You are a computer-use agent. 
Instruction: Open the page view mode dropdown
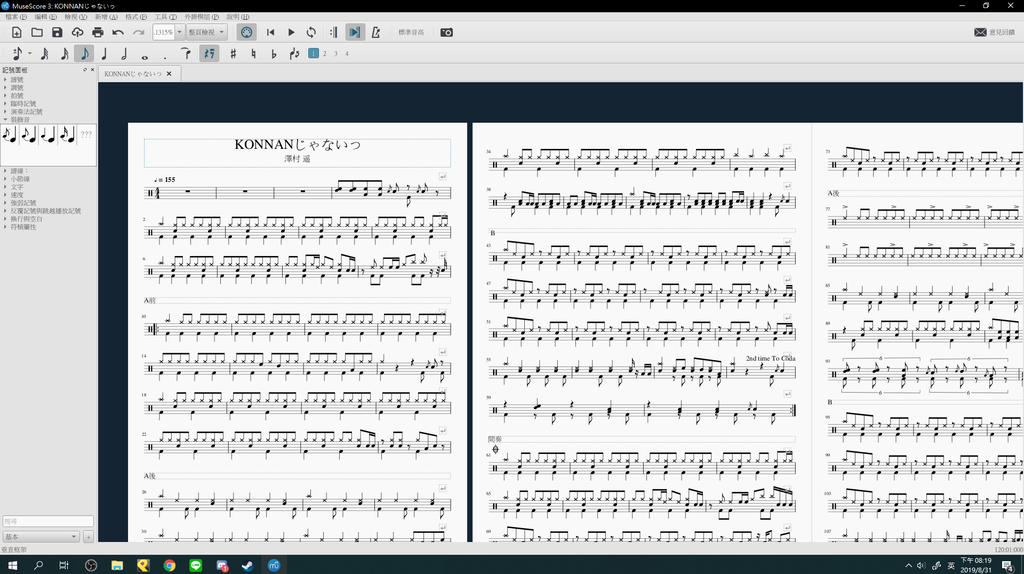pos(206,32)
